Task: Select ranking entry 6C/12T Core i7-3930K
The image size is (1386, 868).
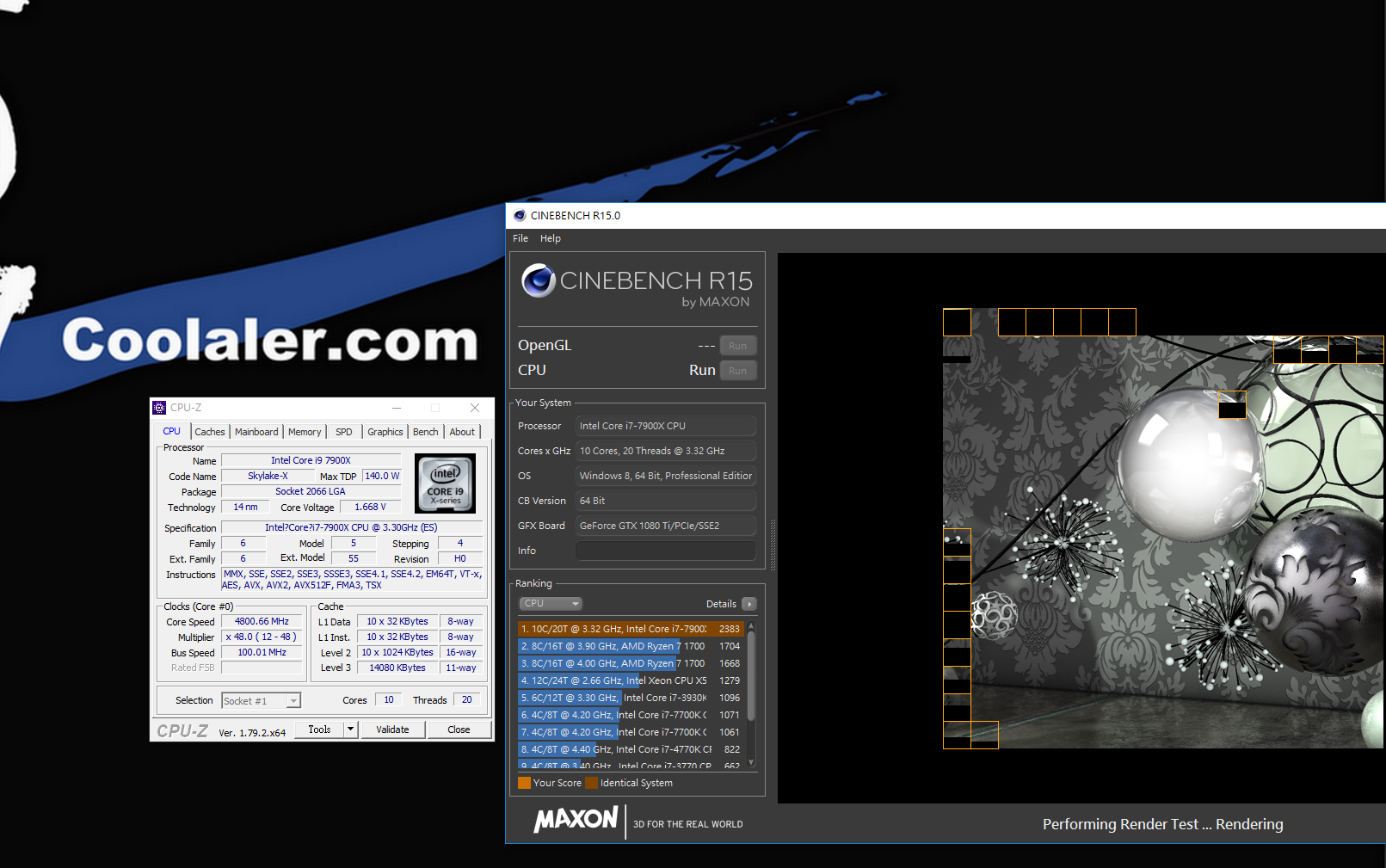Action: [x=631, y=698]
